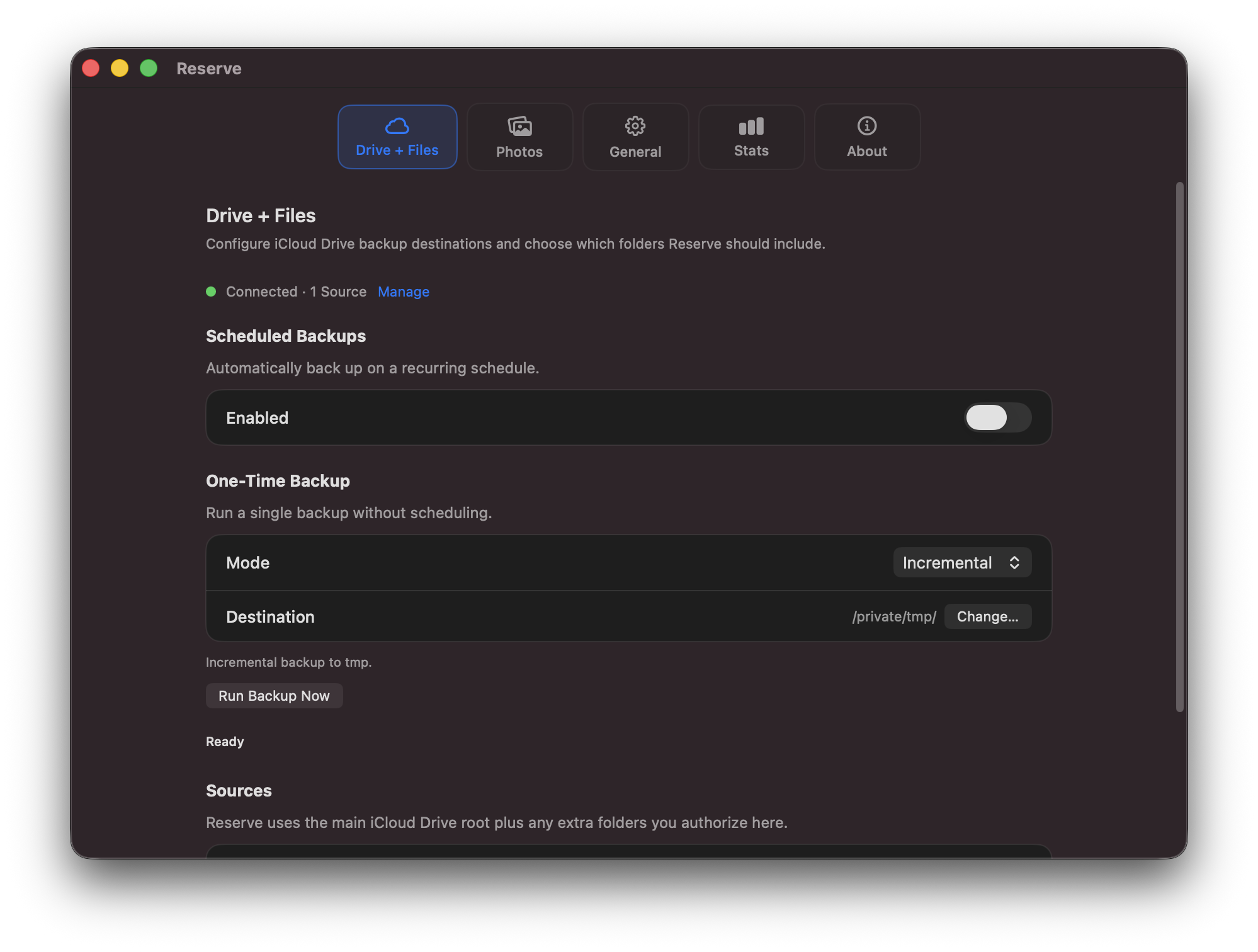Viewport: 1258px width, 952px height.
Task: Open settings via the General gear icon
Action: point(635,126)
